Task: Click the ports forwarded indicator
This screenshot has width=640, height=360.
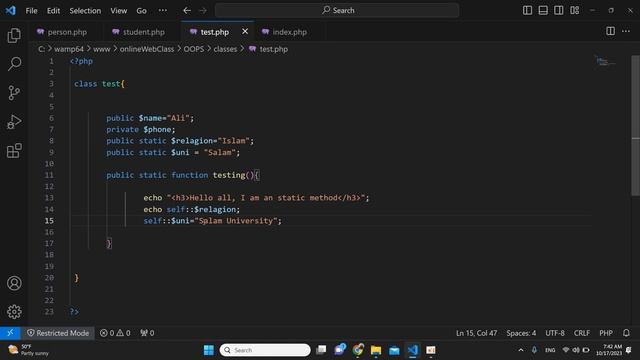Action: pyautogui.click(x=147, y=333)
